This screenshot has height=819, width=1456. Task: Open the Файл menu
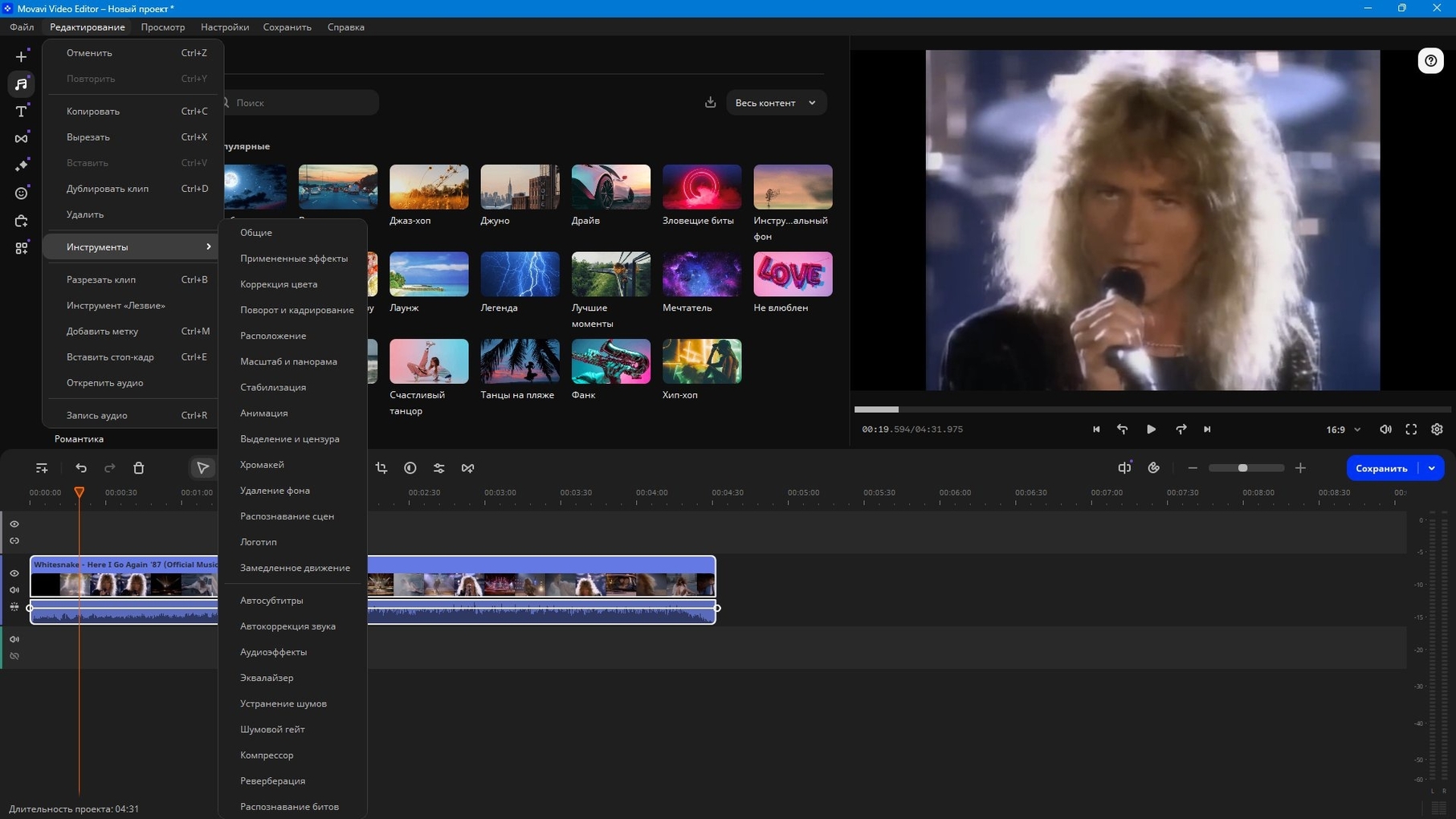pyautogui.click(x=22, y=27)
